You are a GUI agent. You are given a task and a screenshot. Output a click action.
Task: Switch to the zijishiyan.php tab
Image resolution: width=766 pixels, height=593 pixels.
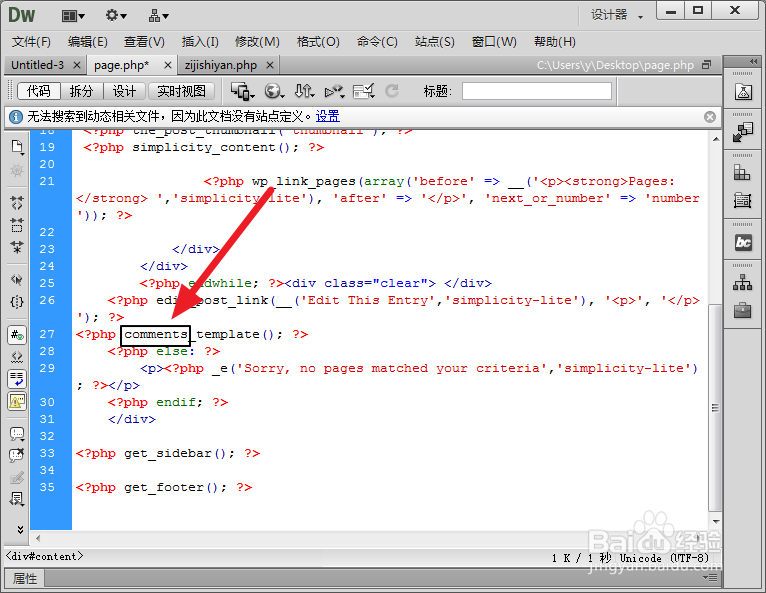click(x=221, y=65)
